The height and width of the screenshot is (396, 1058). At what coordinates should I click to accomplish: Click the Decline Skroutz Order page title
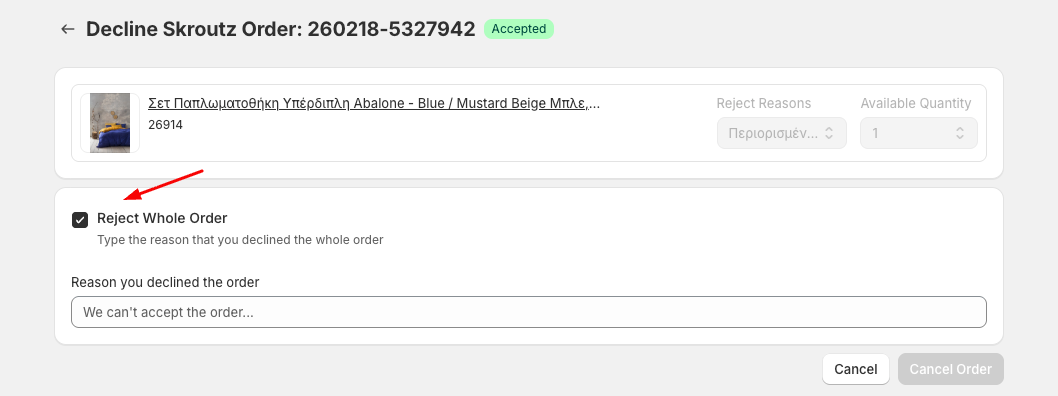pos(281,29)
